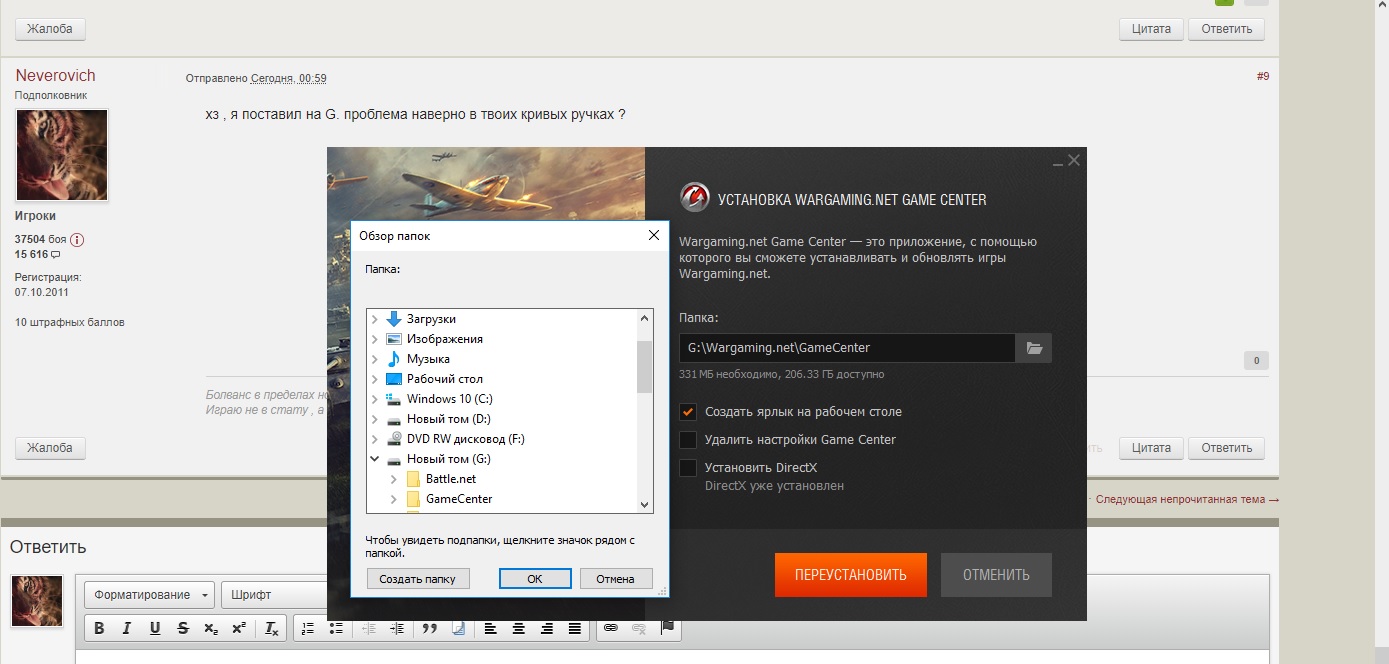Justify text in reply editor
Image resolution: width=1389 pixels, height=664 pixels.
pyautogui.click(x=575, y=628)
